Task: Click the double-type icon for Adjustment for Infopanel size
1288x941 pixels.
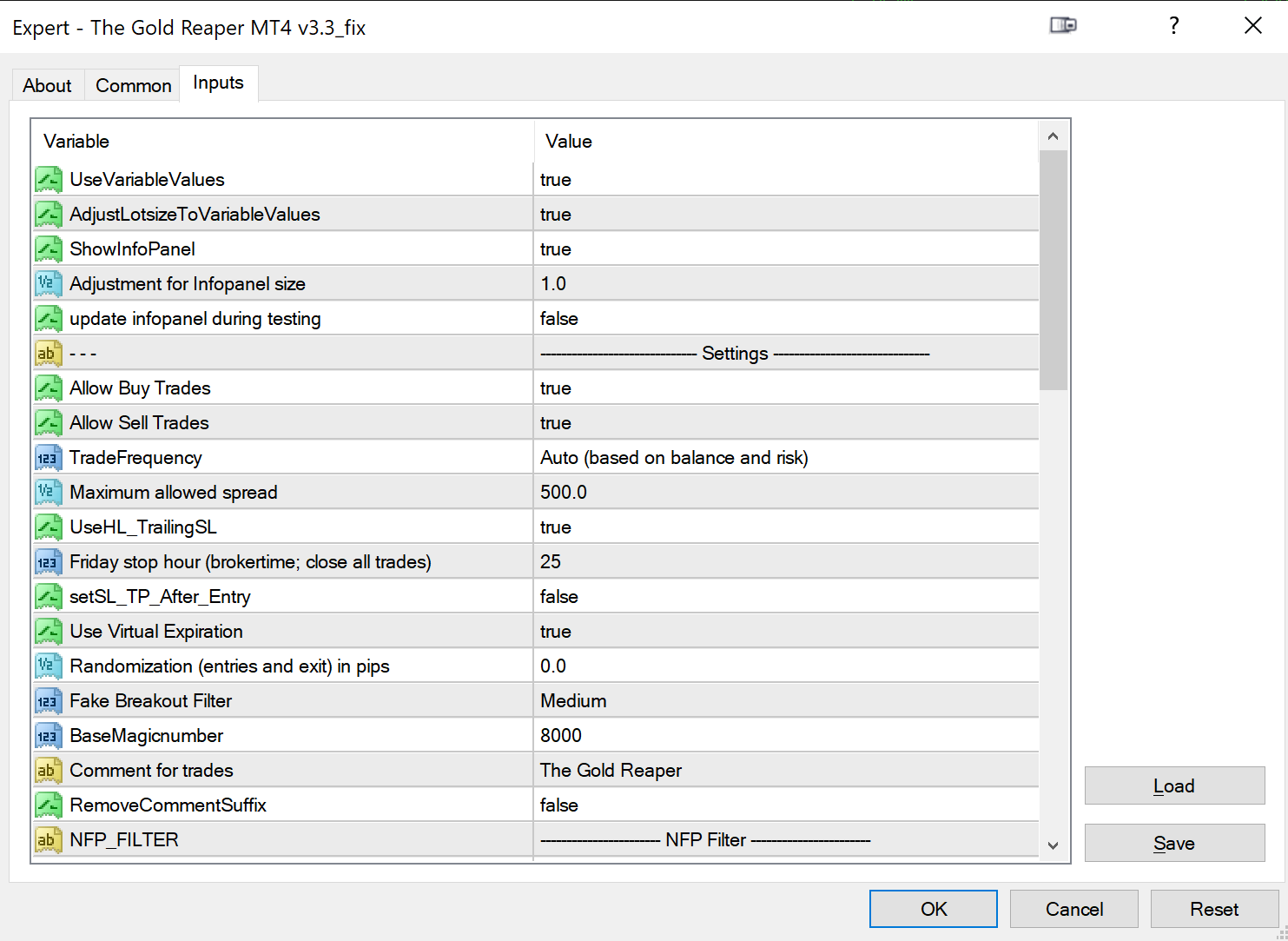Action: coord(48,284)
